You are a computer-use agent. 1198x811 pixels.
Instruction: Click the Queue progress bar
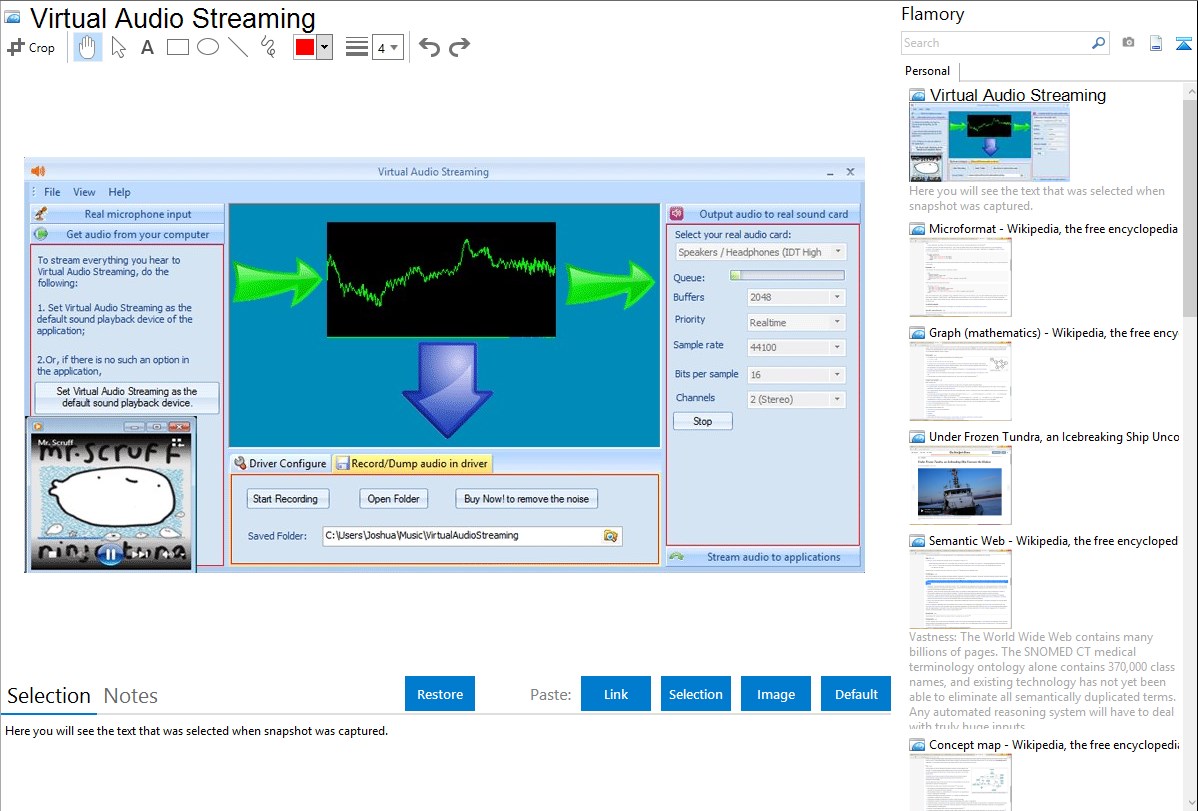coord(788,275)
